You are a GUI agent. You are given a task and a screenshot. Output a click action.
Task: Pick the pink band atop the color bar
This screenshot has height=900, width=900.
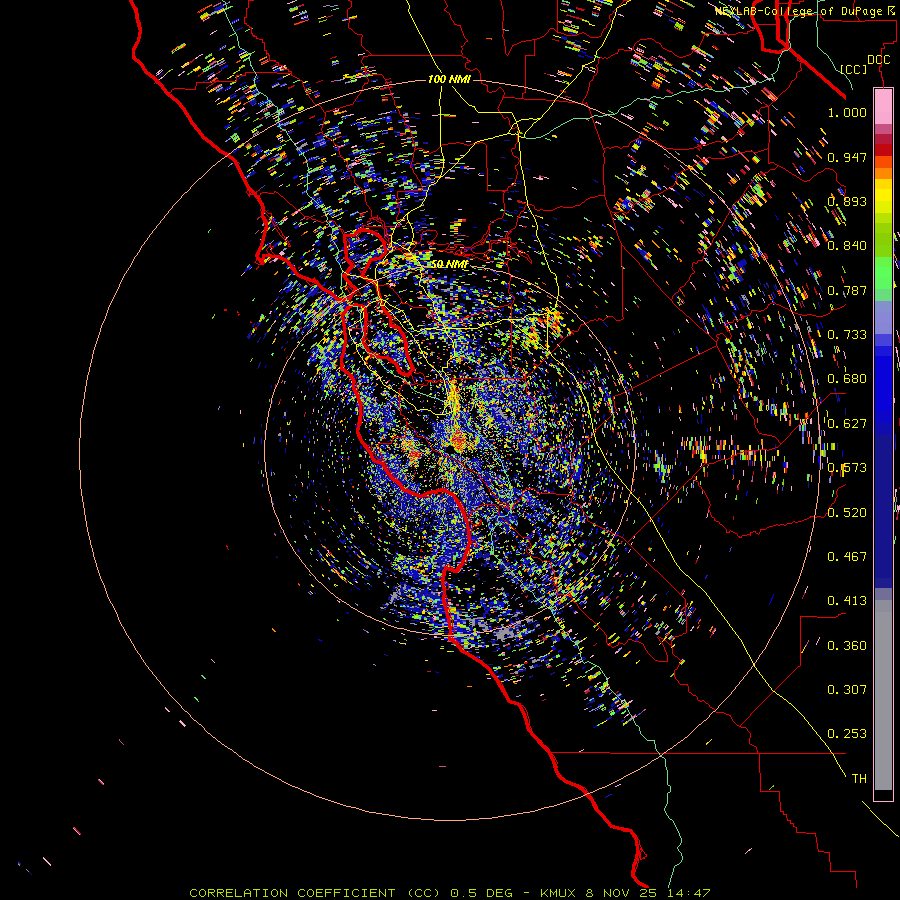[x=883, y=106]
